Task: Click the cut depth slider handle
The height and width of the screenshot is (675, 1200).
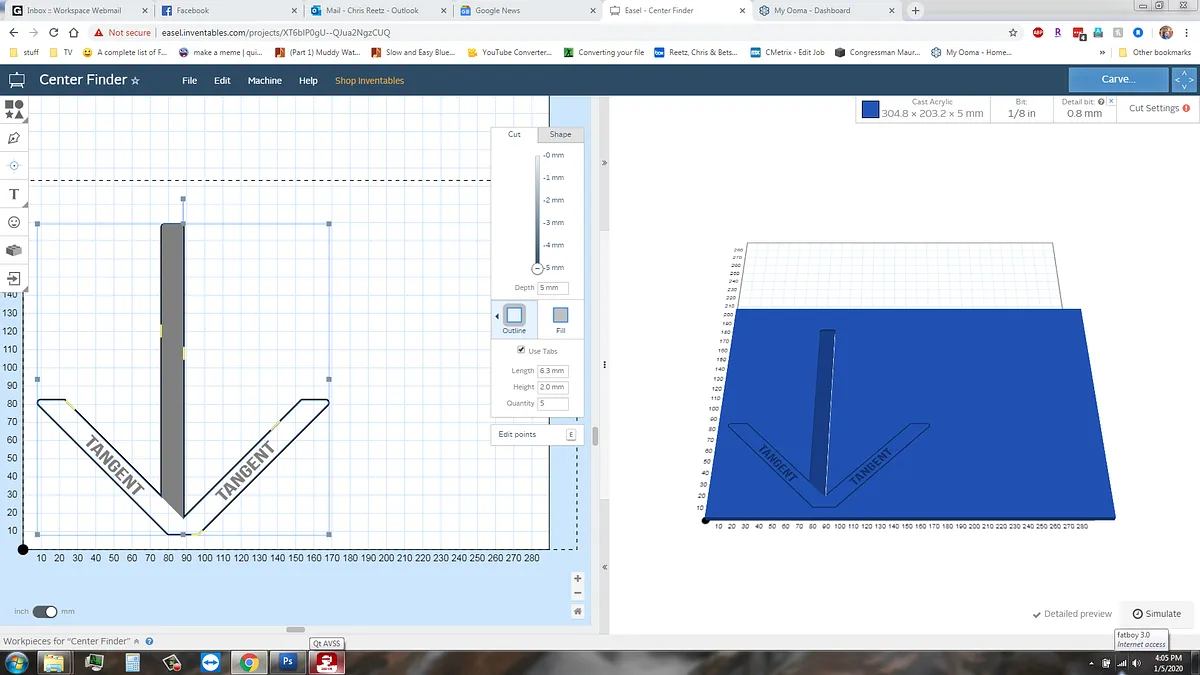Action: coord(537,268)
